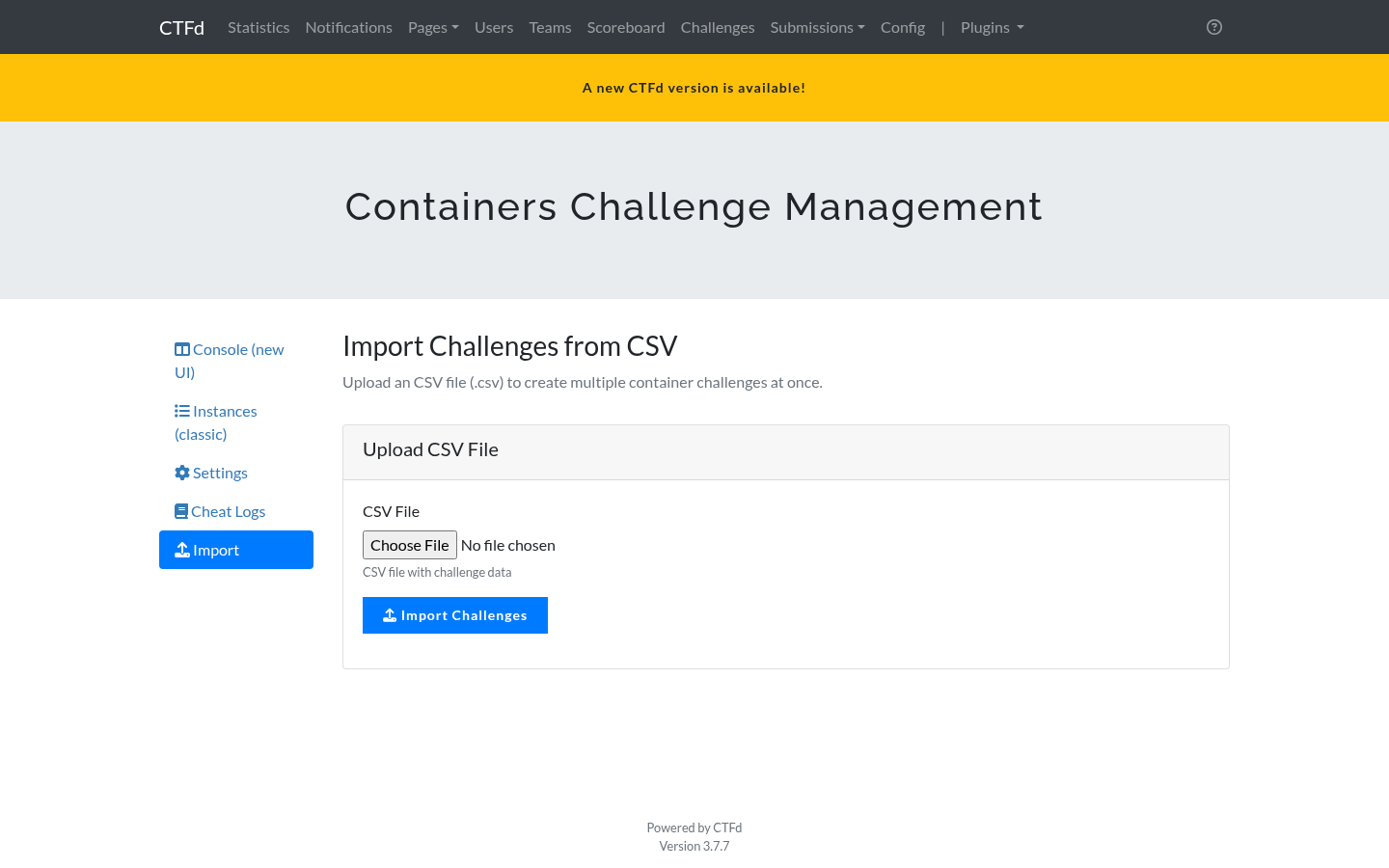Click the 'Upload CSV File' card header

coord(786,452)
